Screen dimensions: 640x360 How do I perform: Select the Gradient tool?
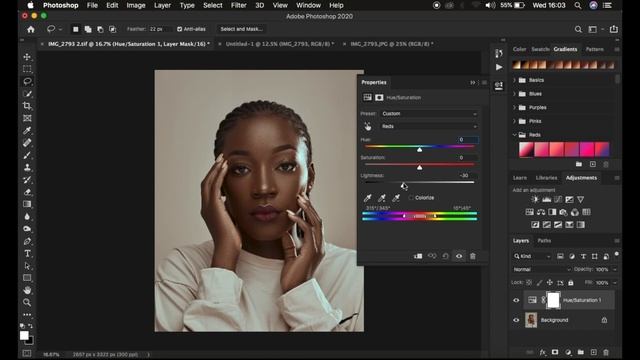pos(27,204)
